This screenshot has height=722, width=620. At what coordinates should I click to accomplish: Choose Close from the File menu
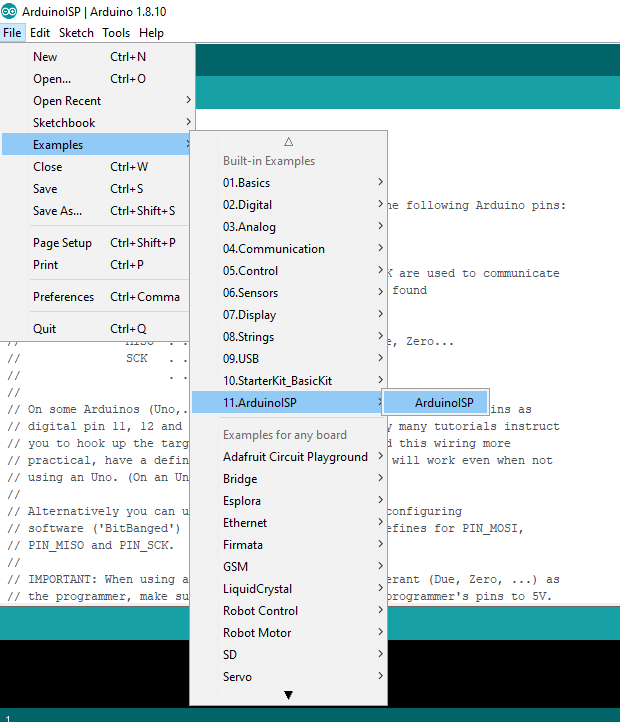96,167
